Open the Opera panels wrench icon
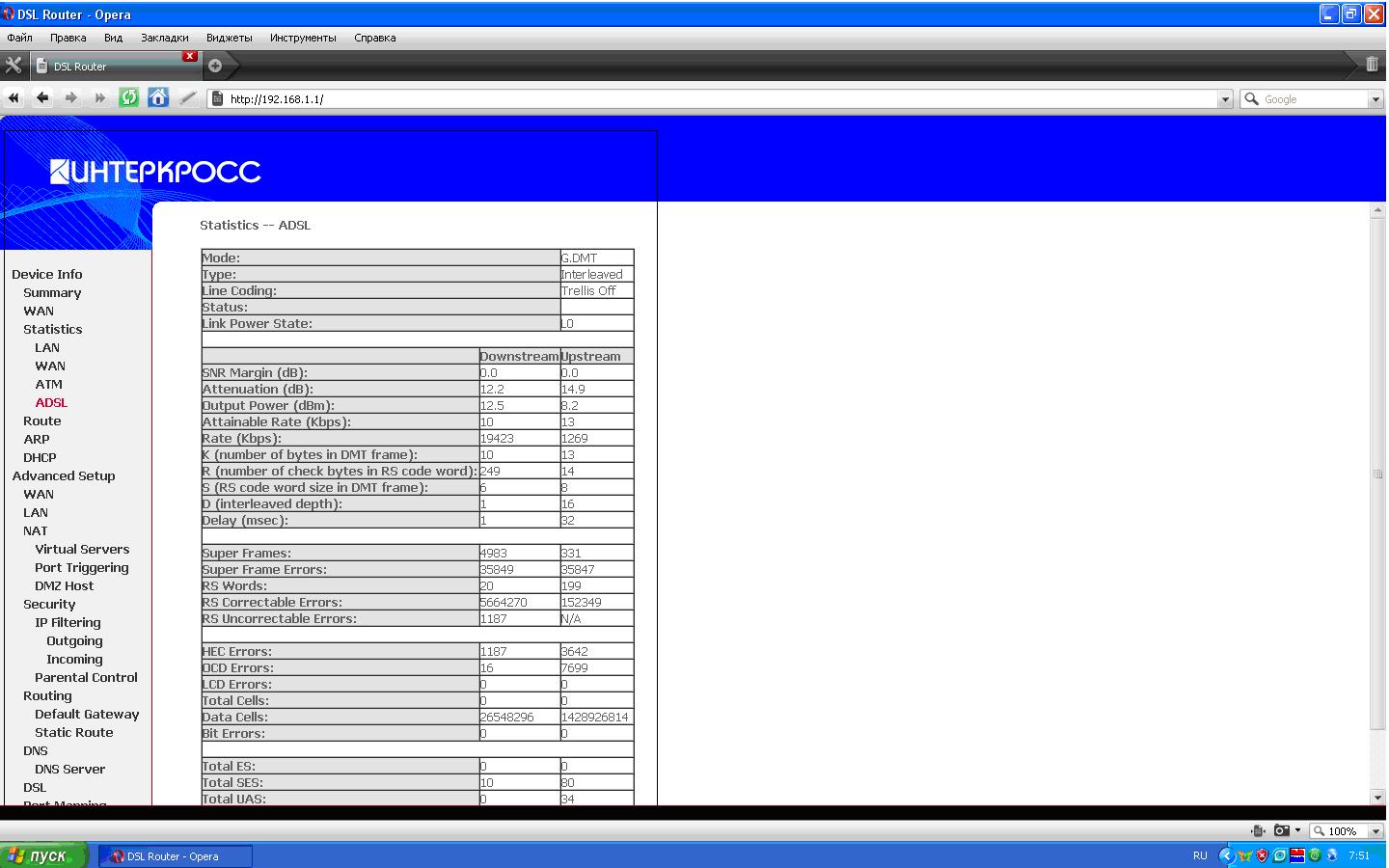This screenshot has width=1389, height=868. (x=14, y=66)
